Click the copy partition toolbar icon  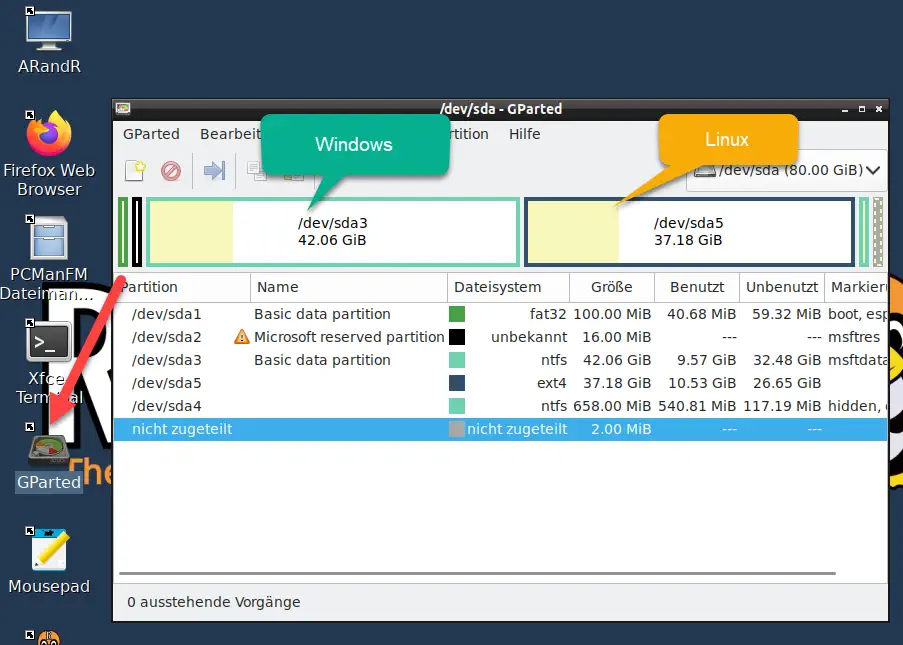tap(256, 171)
